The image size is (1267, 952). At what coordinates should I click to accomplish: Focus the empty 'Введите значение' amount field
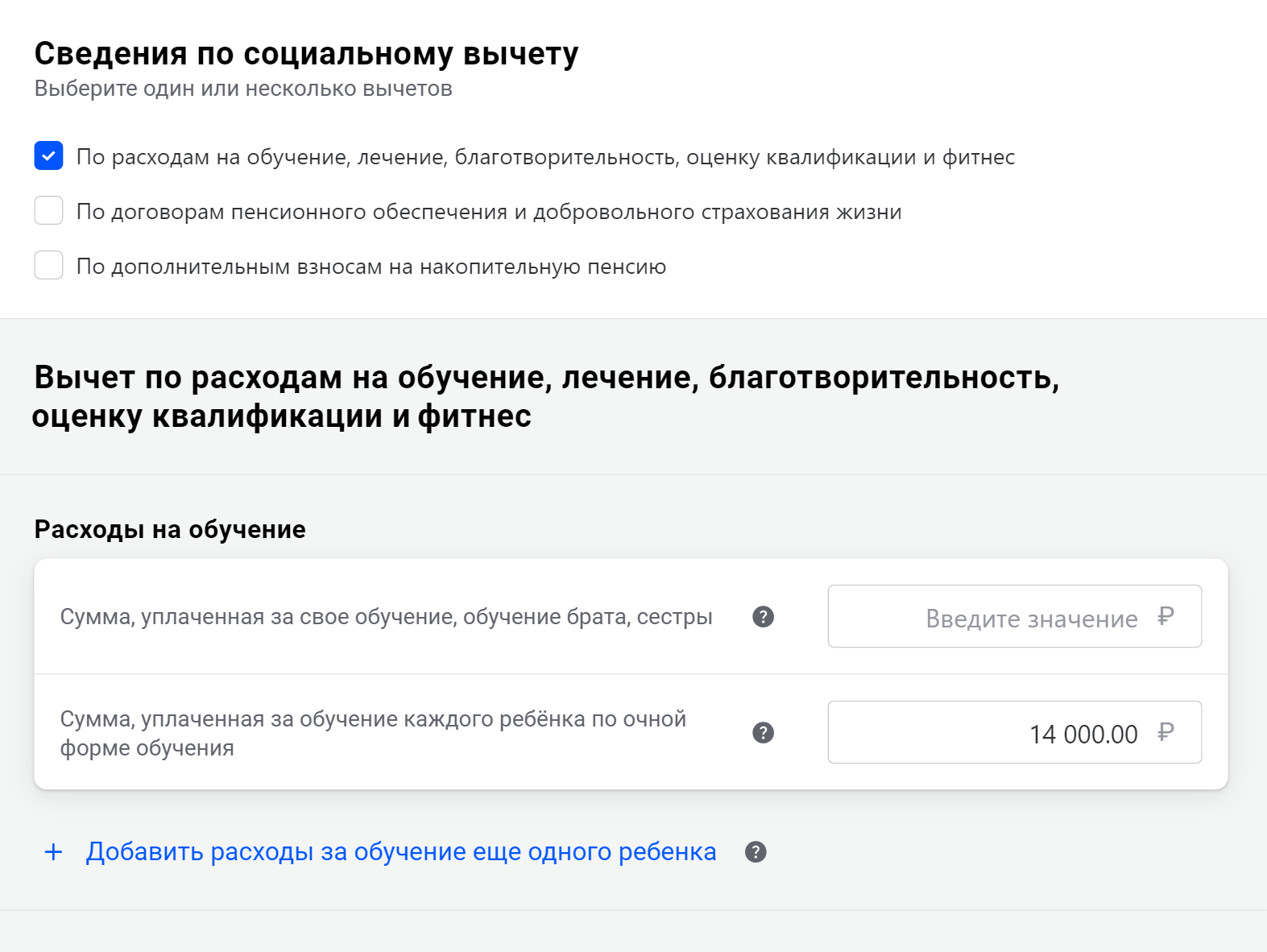[1015, 617]
